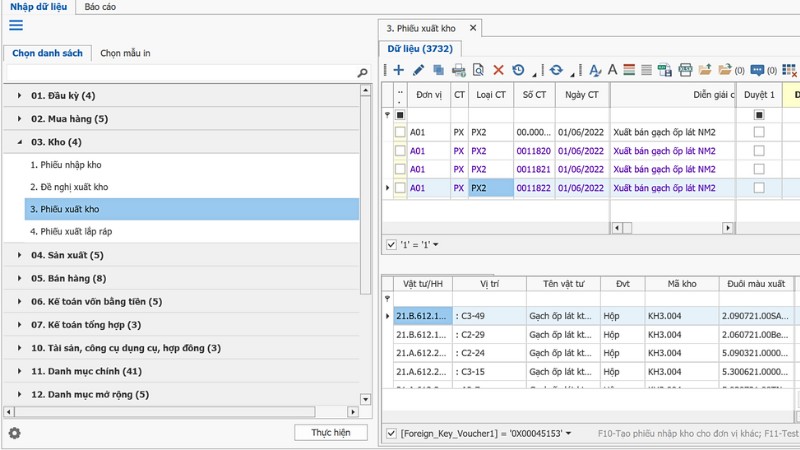800x450 pixels.
Task: Click the red X delete icon
Action: 498,70
